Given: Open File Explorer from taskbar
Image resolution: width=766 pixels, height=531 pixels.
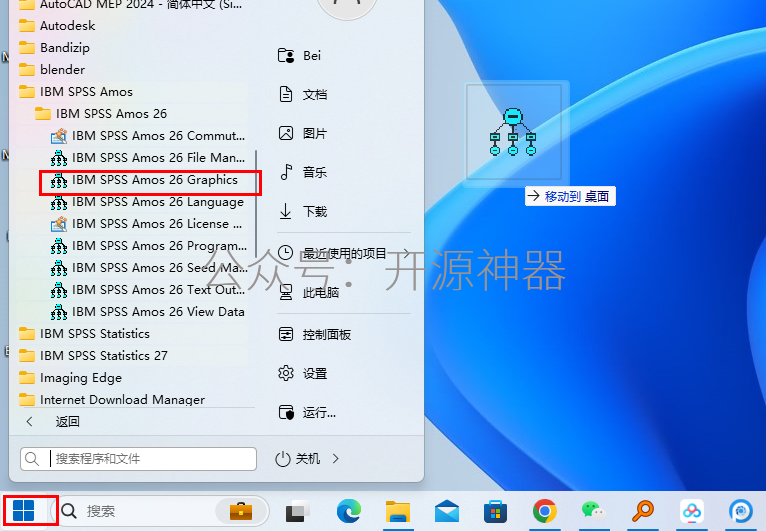Looking at the screenshot, I should (398, 511).
